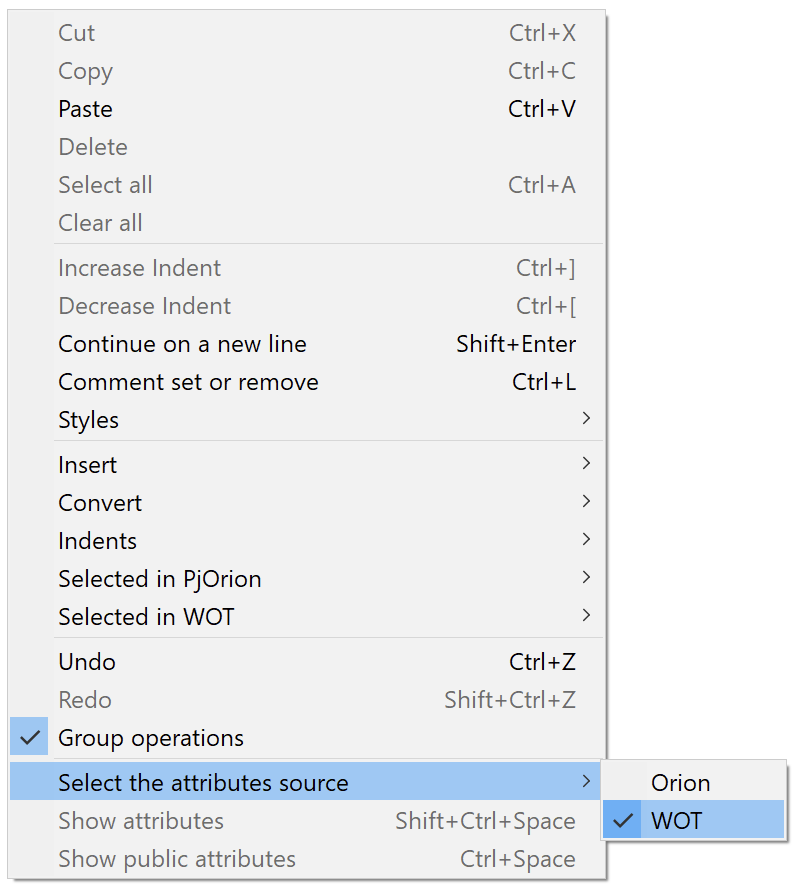This screenshot has height=892, width=802.
Task: Choose Cut from the context menu
Action: pos(77,33)
